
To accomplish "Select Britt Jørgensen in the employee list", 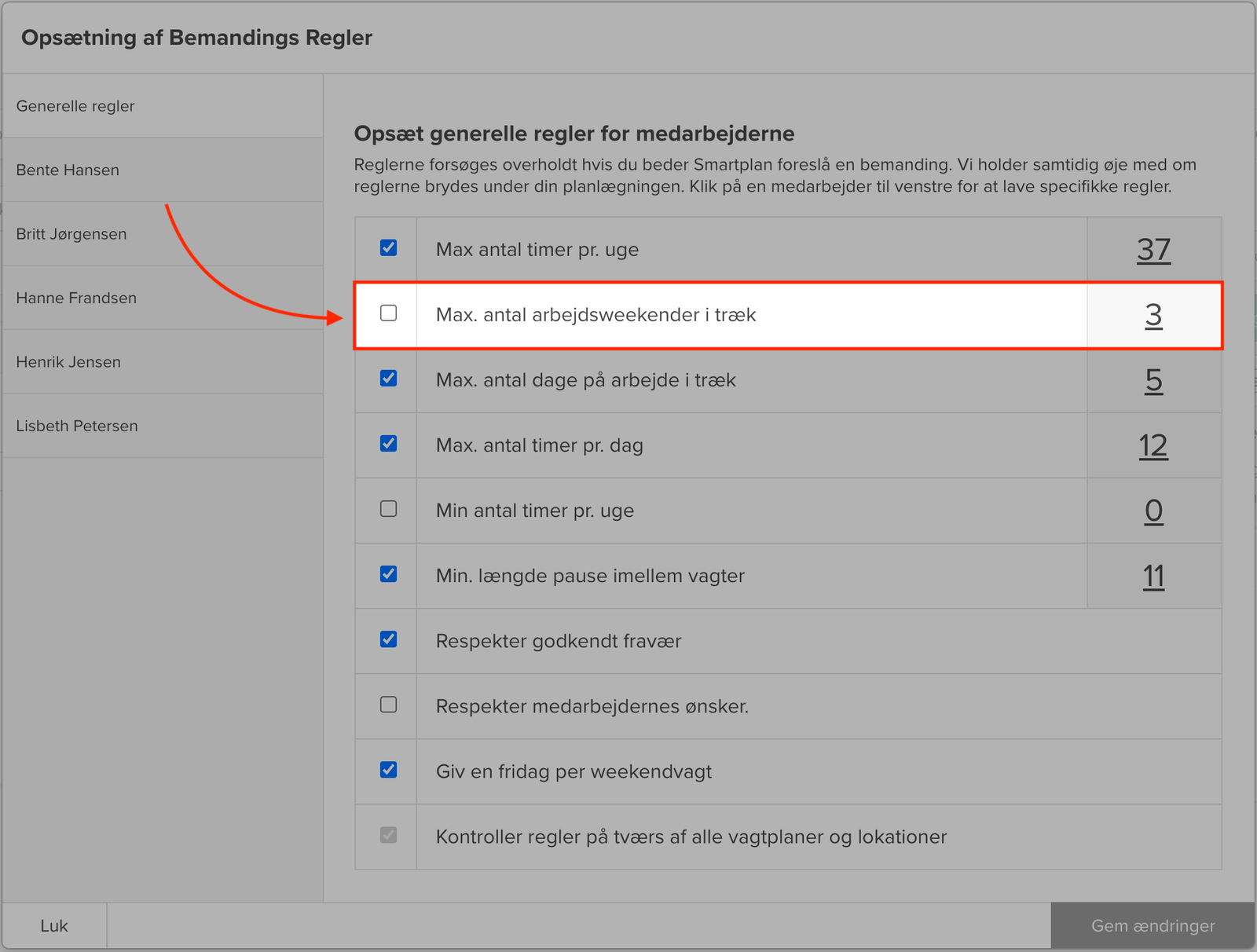I will (71, 234).
